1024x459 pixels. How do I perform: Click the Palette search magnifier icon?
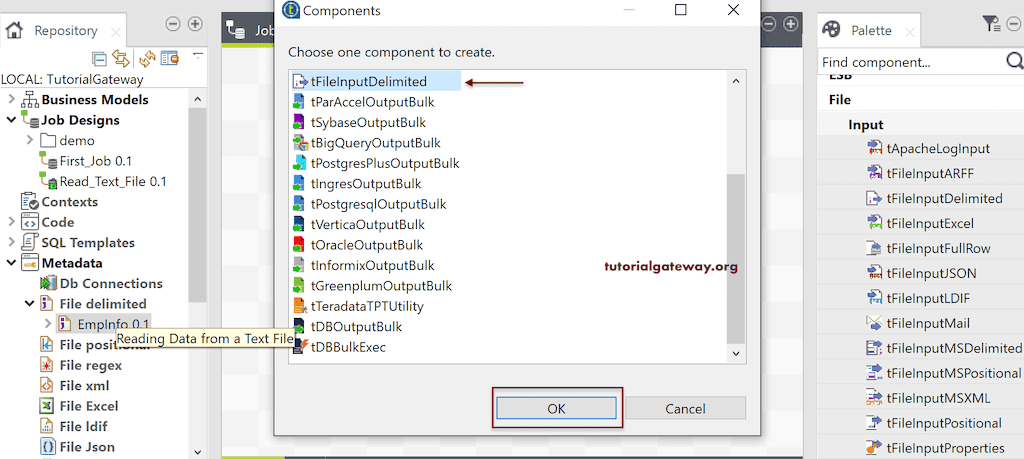click(x=1014, y=61)
